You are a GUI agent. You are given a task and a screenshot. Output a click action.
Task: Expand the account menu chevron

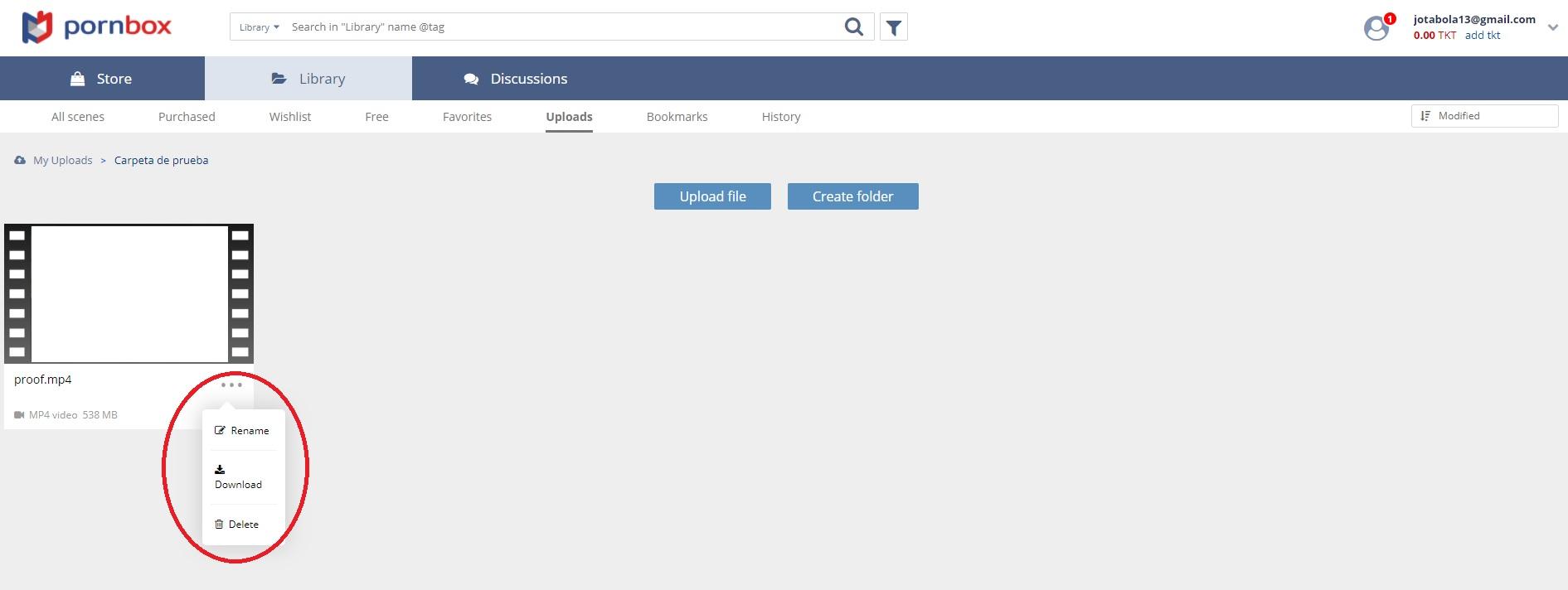[1552, 27]
